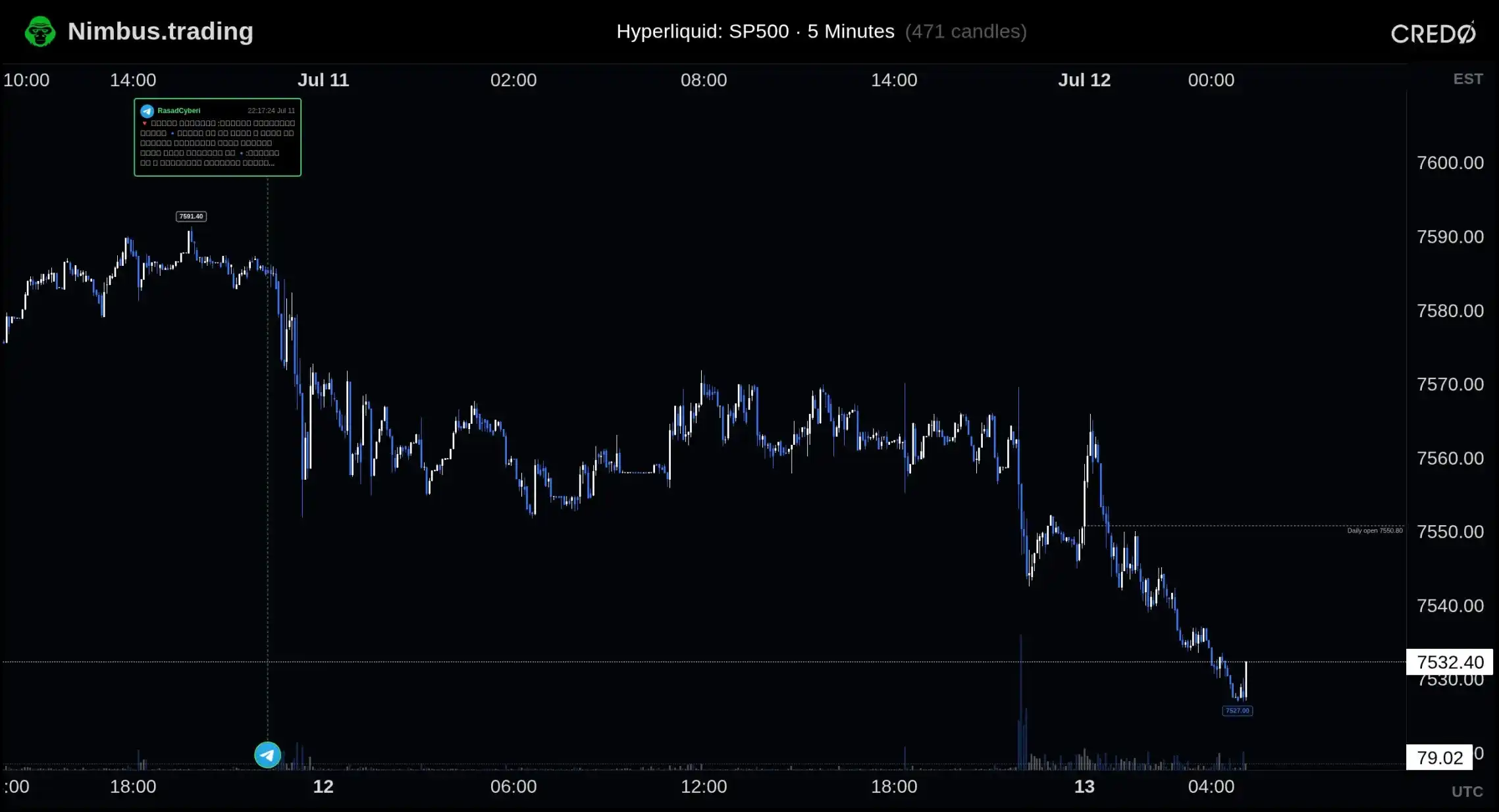The image size is (1499, 812).
Task: Click the RasadCyberi channel name
Action: 179,111
